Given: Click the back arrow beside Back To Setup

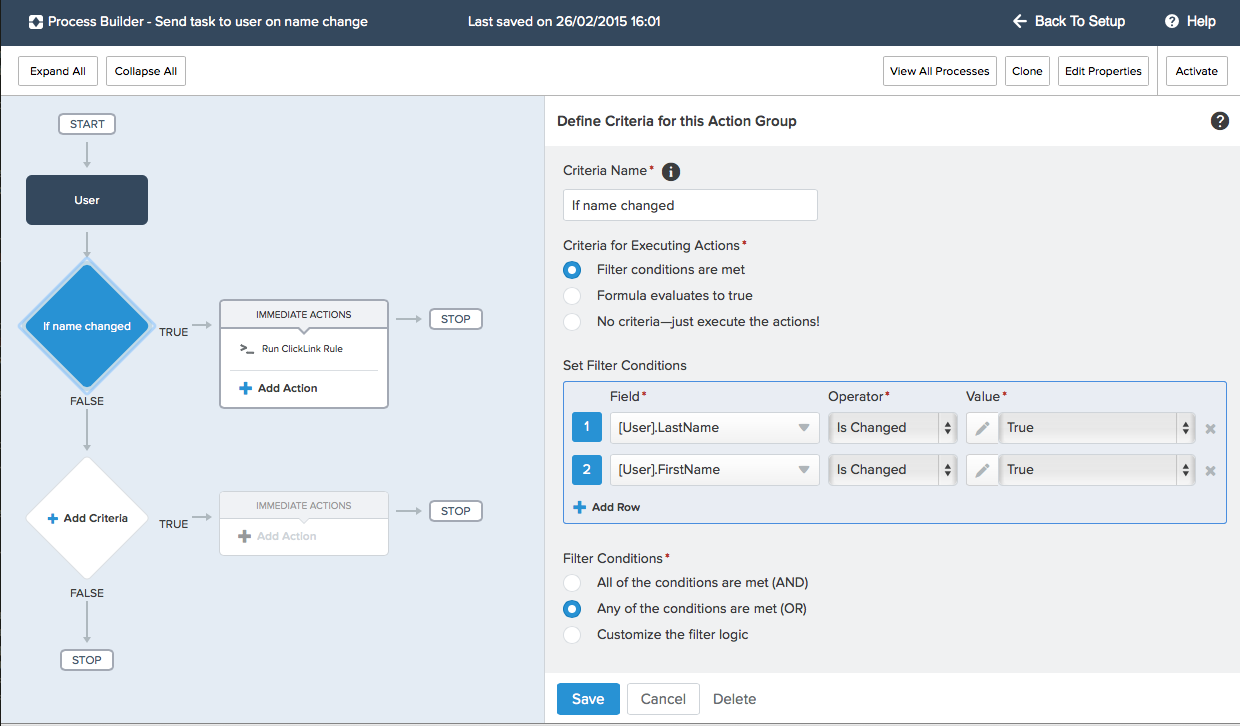Looking at the screenshot, I should click(1020, 20).
